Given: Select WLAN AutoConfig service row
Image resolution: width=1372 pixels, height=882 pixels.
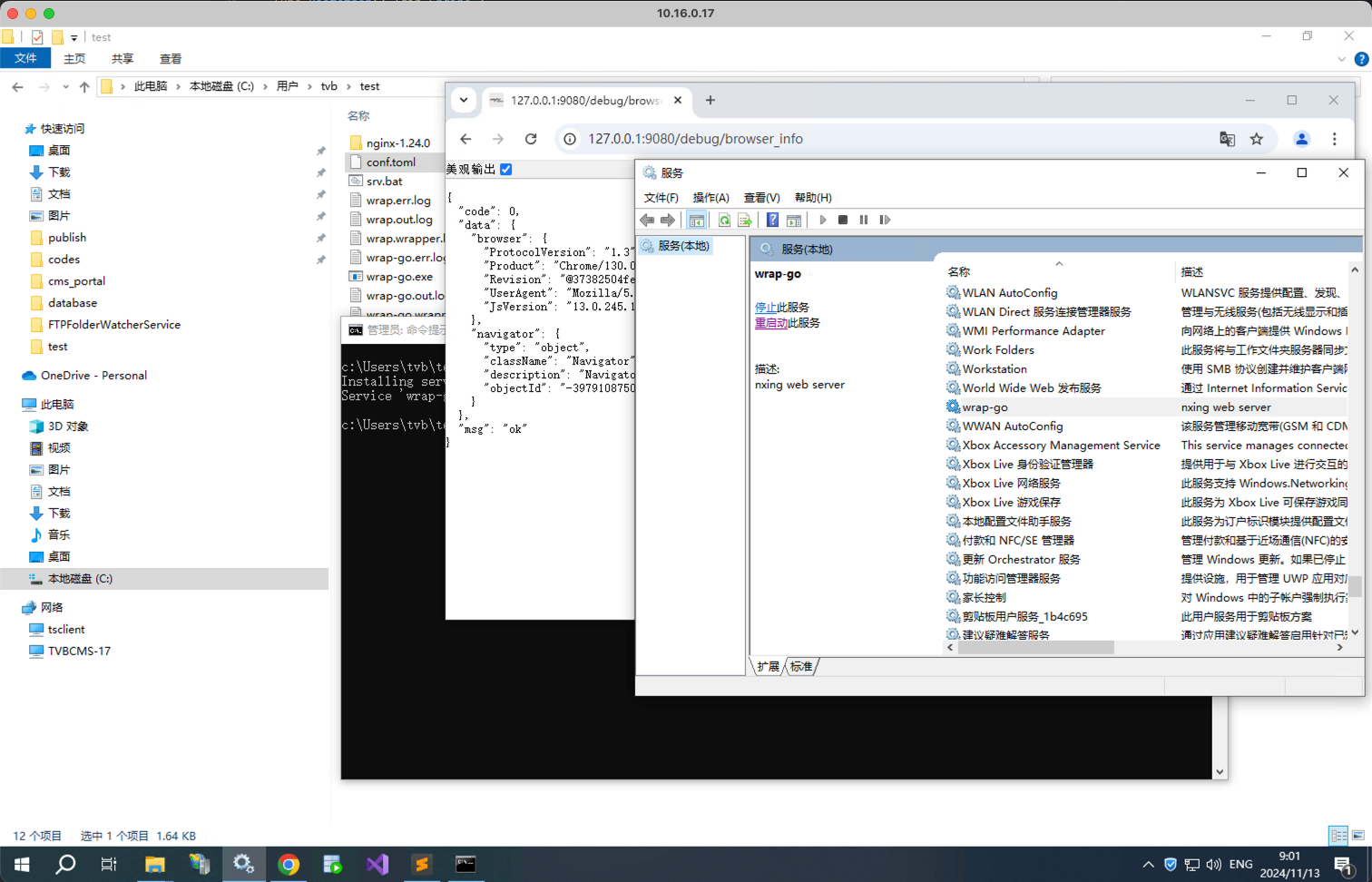Looking at the screenshot, I should click(x=1147, y=292).
